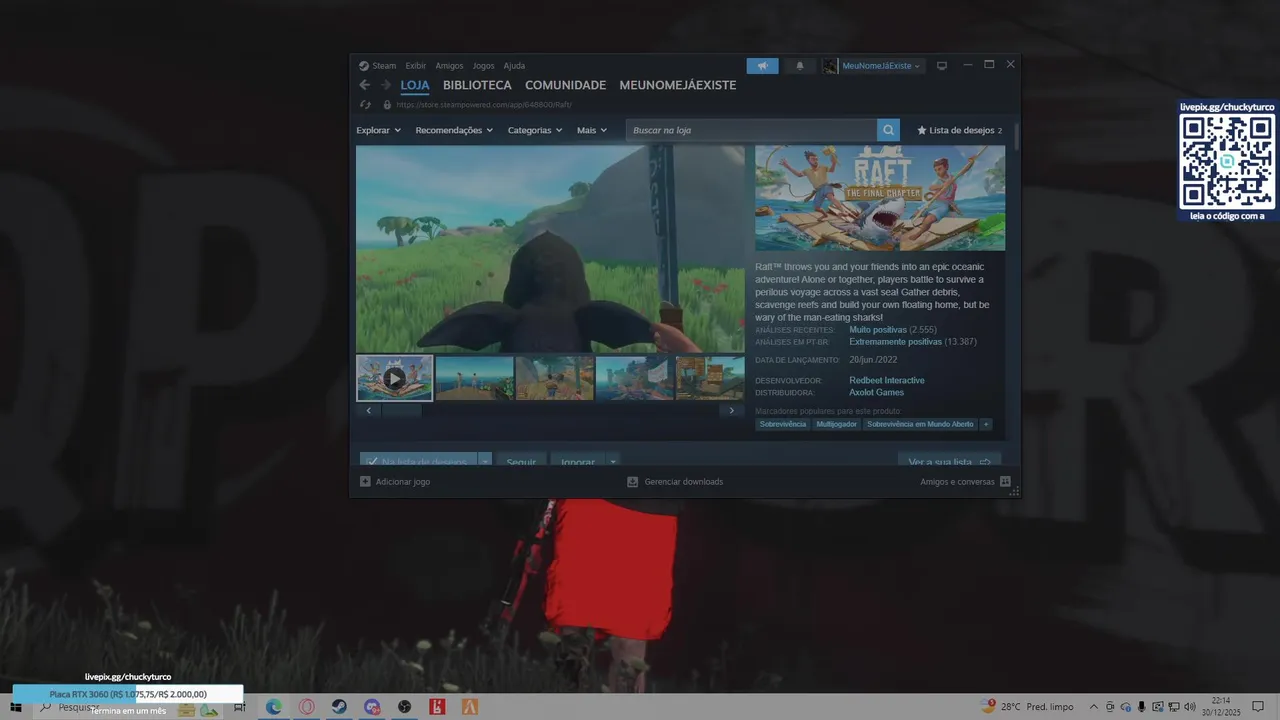Click the store page vertical scrollbar
This screenshot has height=720, width=1280.
tap(1016, 137)
